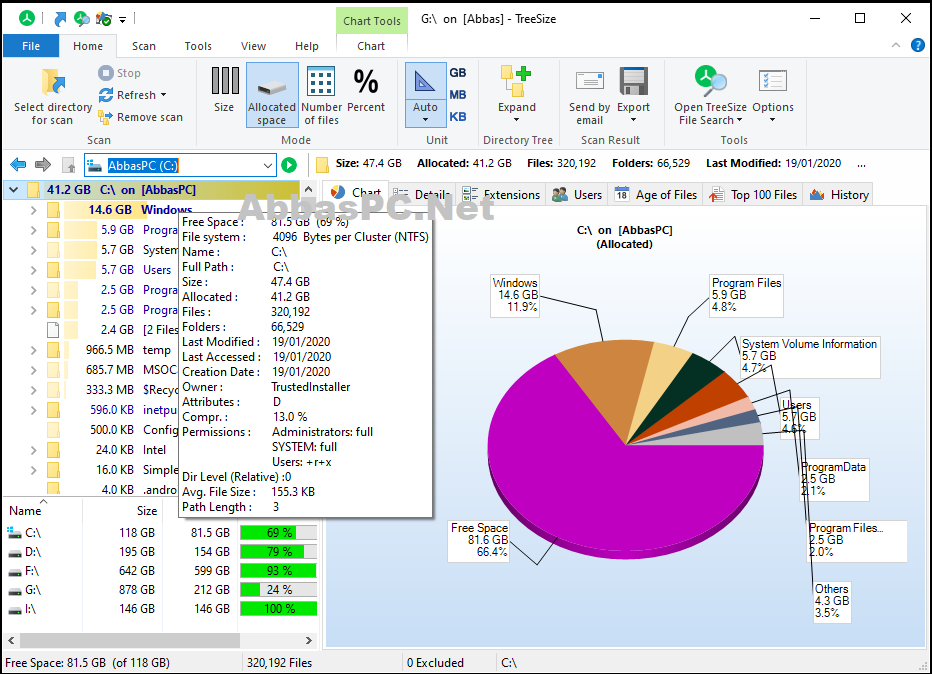Open the Extensions view tab
932x674 pixels.
pos(501,194)
